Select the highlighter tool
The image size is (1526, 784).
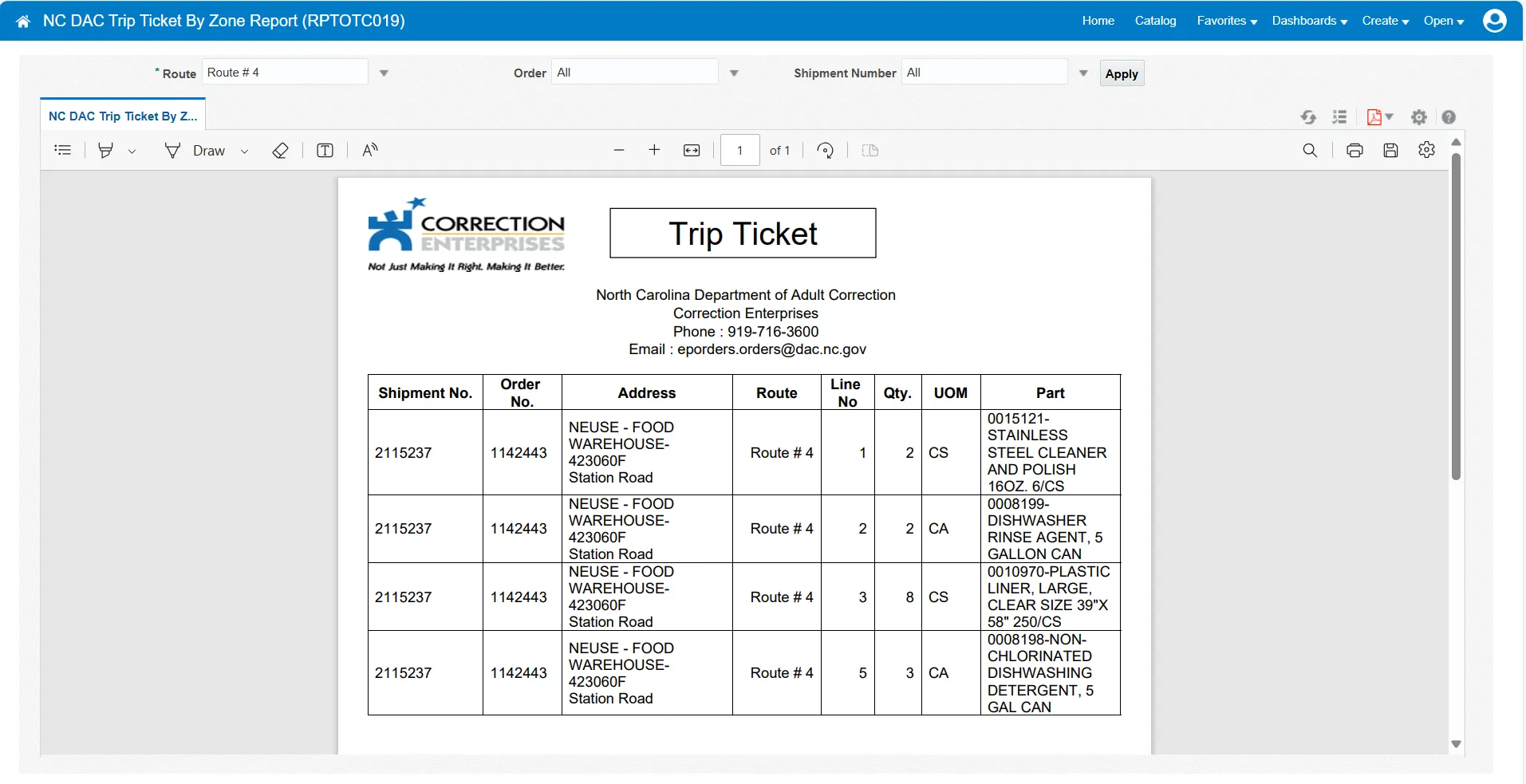point(105,151)
